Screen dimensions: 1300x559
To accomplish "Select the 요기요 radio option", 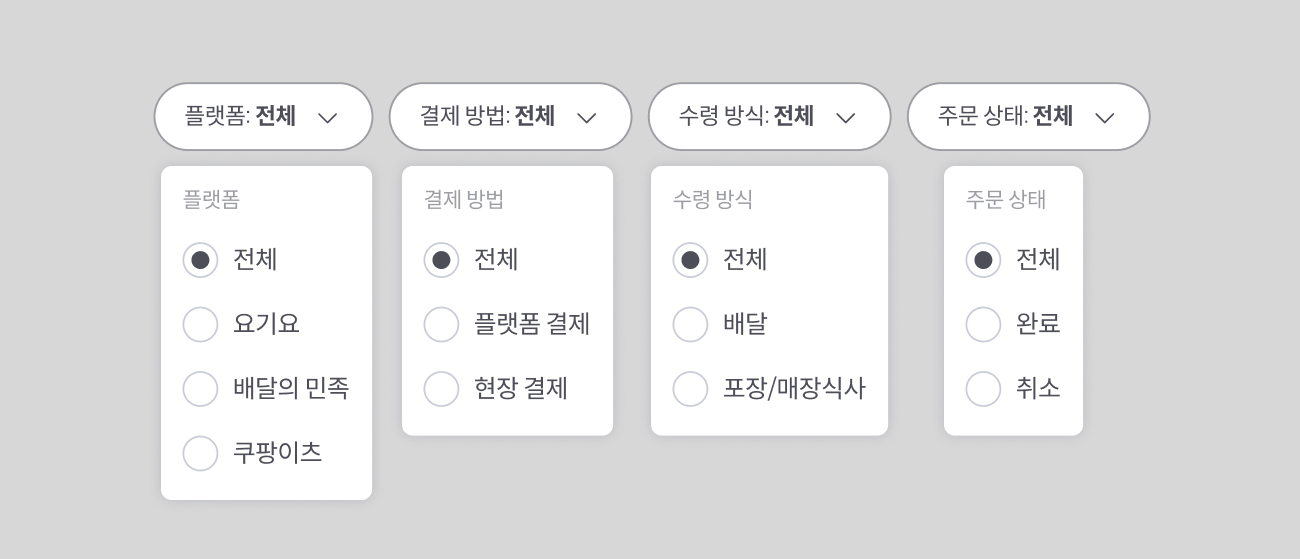I will [200, 324].
